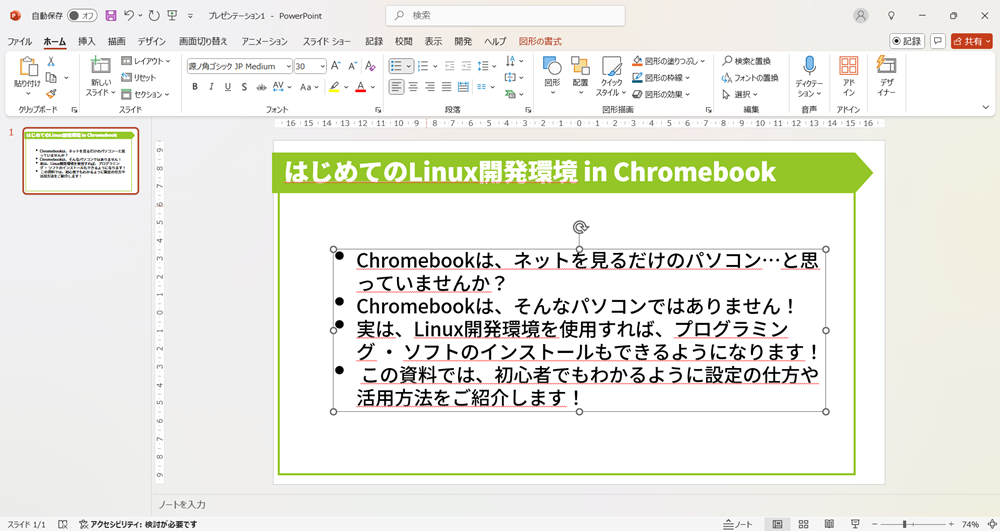Toggle text Shadow formatting
Screen dimensions: 1000x531
[x=244, y=87]
